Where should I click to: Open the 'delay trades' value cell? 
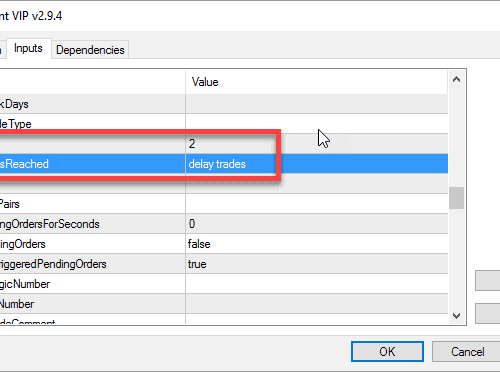point(317,164)
